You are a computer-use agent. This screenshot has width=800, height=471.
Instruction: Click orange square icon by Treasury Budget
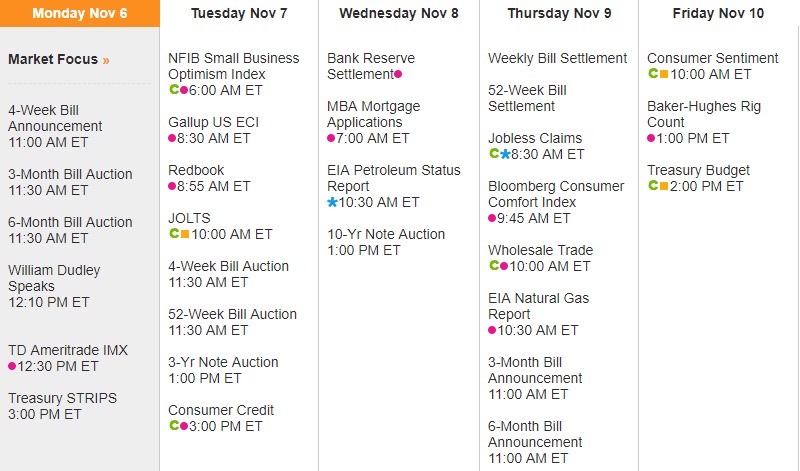(664, 186)
